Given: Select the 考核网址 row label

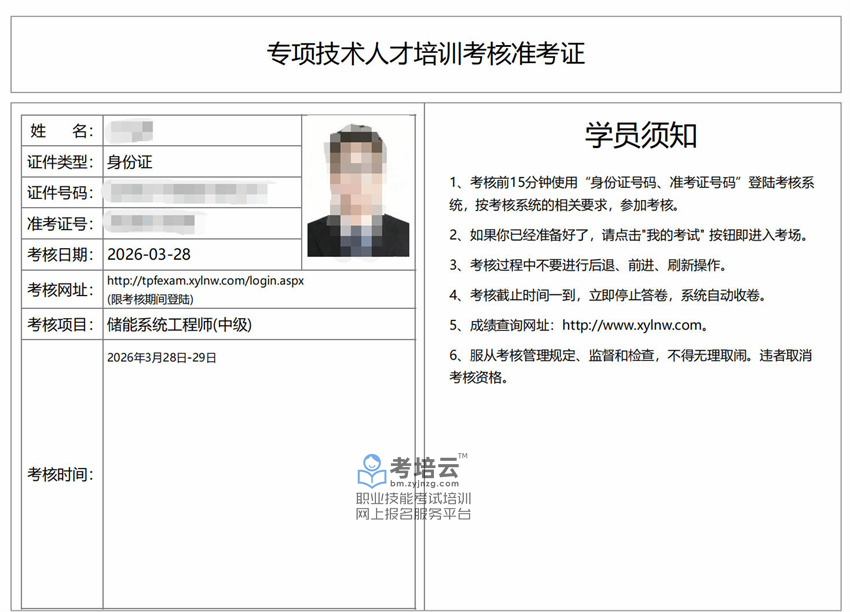Looking at the screenshot, I should 61,289.
